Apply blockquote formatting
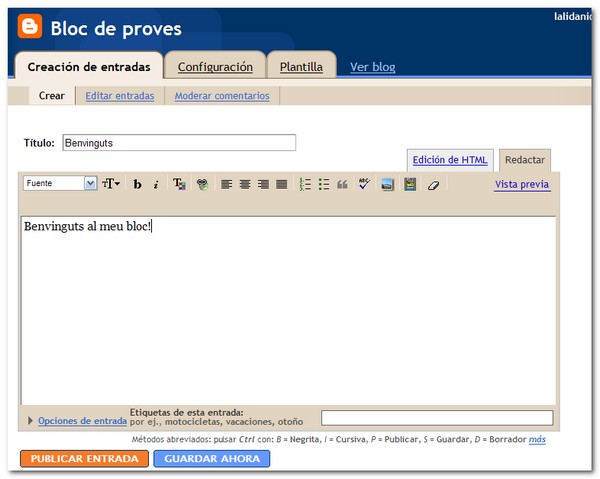Viewport: 600px width, 479px height. [342, 184]
